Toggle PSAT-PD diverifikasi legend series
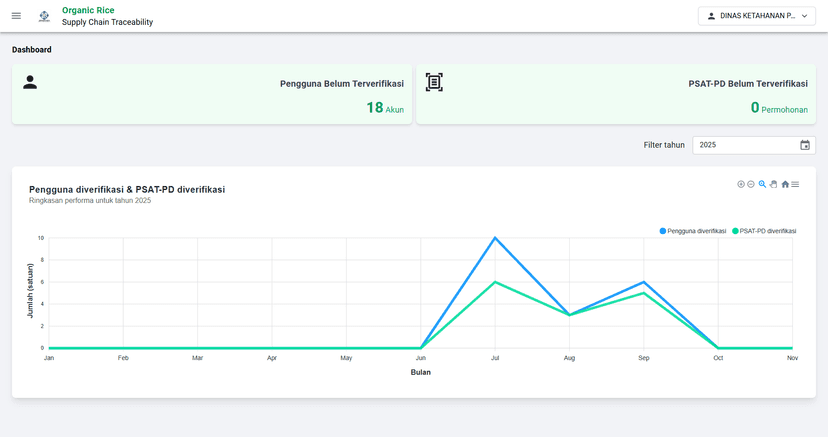The image size is (828, 437). pyautogui.click(x=764, y=231)
